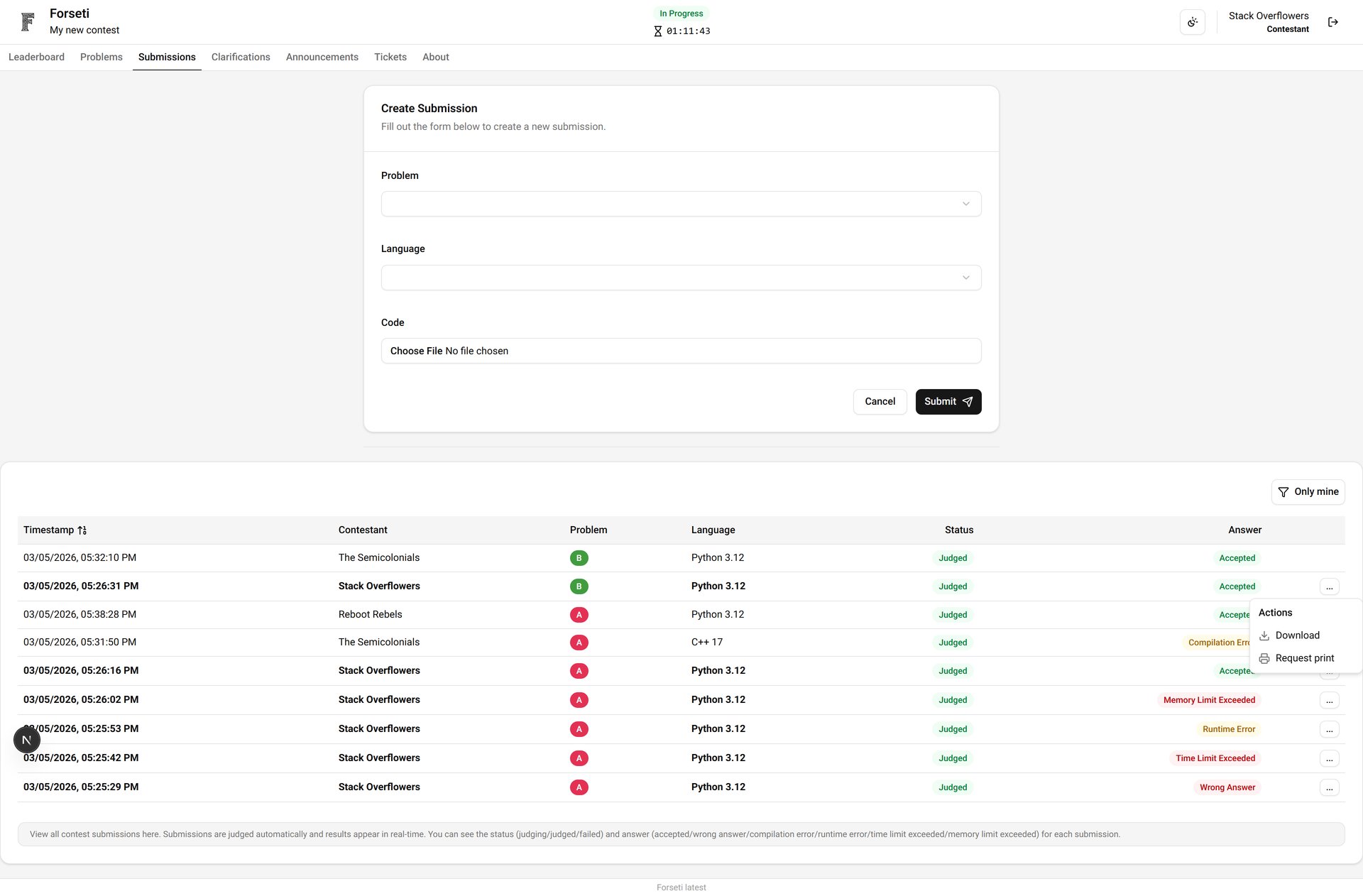Click the printer icon next to Request print
This screenshot has height=896, width=1363.
(x=1264, y=658)
